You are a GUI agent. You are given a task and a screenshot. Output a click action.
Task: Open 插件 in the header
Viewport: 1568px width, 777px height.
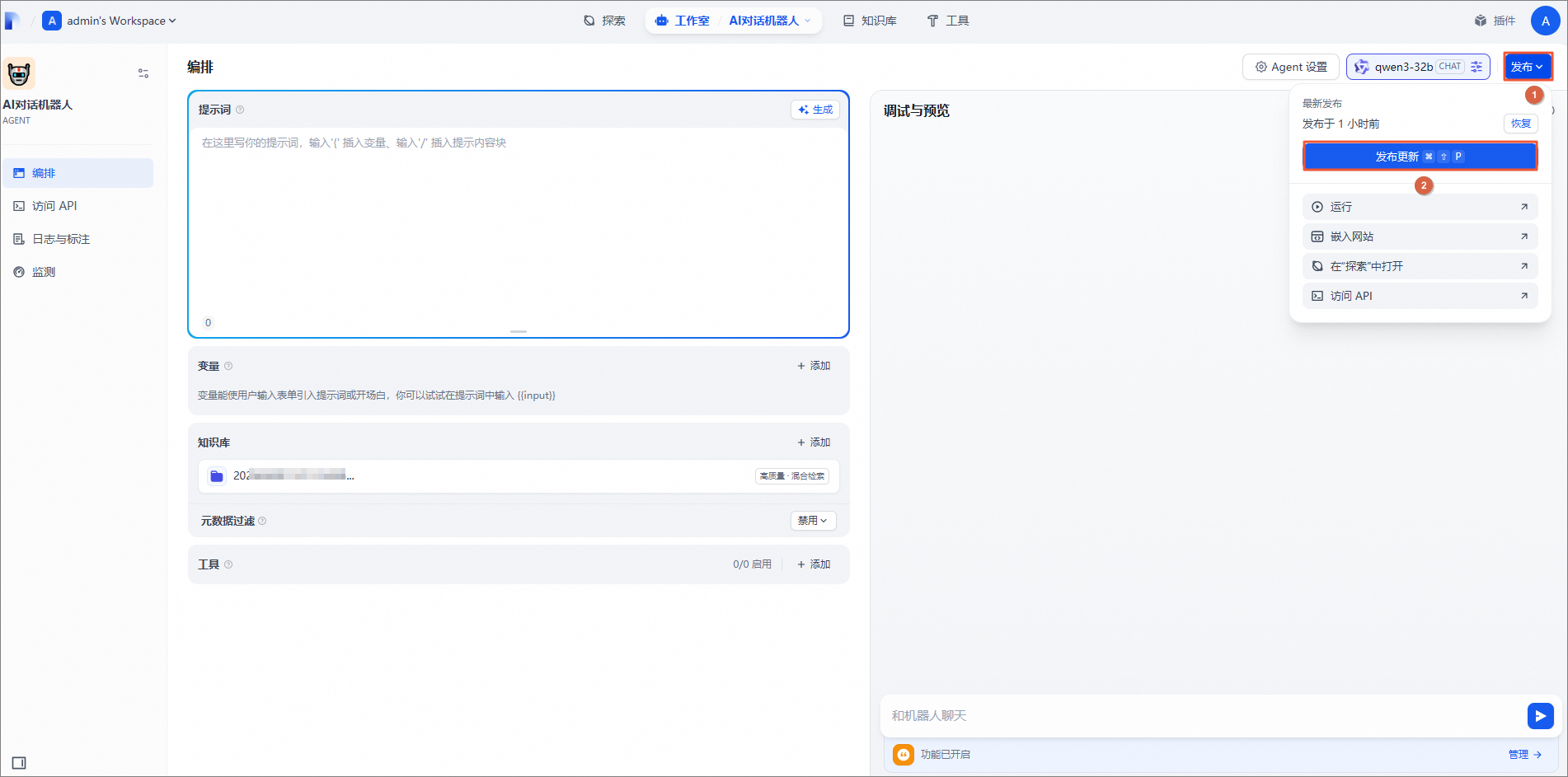(1495, 21)
